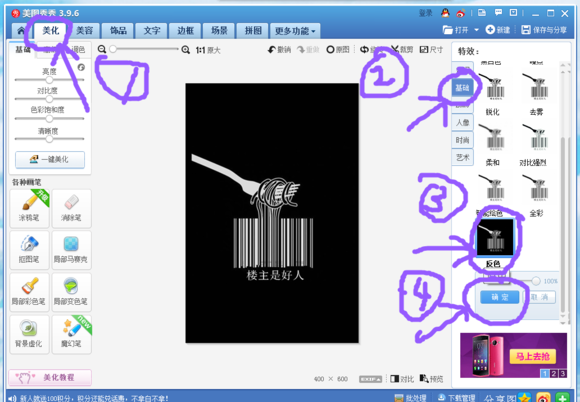Expand the arrow next to 打开
This screenshot has width=580, height=402.
tap(476, 30)
